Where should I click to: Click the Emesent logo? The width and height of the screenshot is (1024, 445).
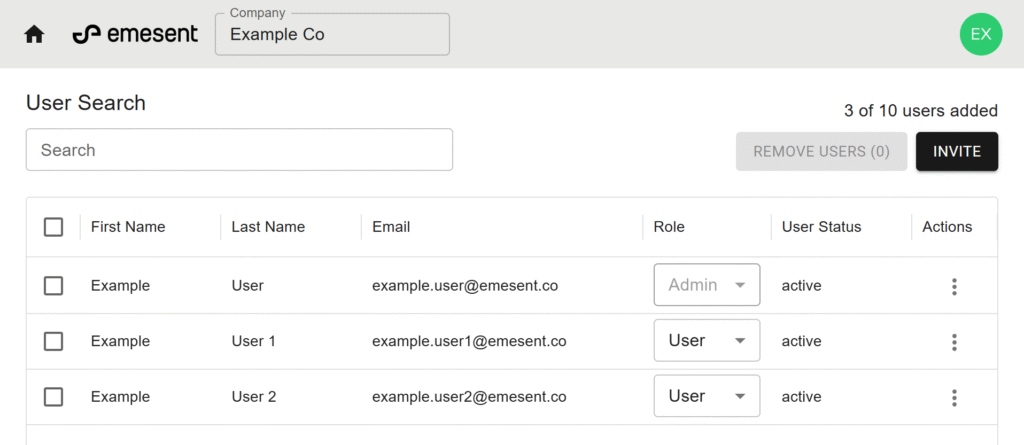coord(135,34)
